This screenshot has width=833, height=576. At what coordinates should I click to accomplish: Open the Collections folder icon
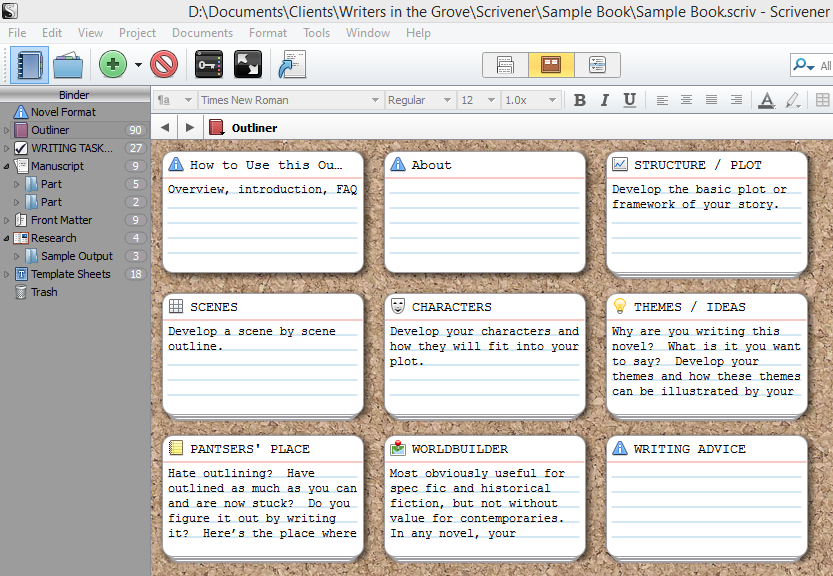click(68, 66)
